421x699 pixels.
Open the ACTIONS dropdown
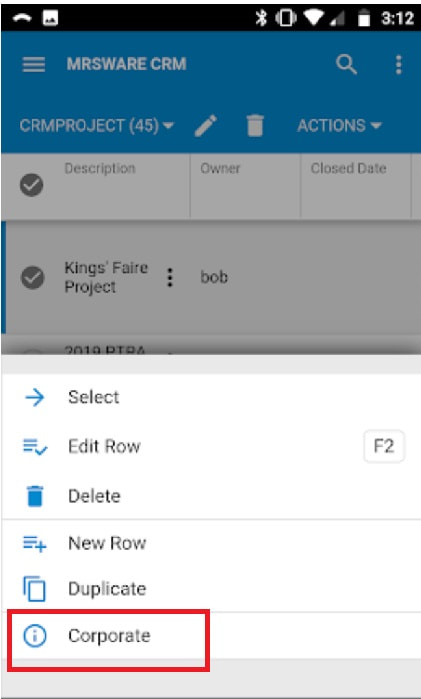(339, 126)
